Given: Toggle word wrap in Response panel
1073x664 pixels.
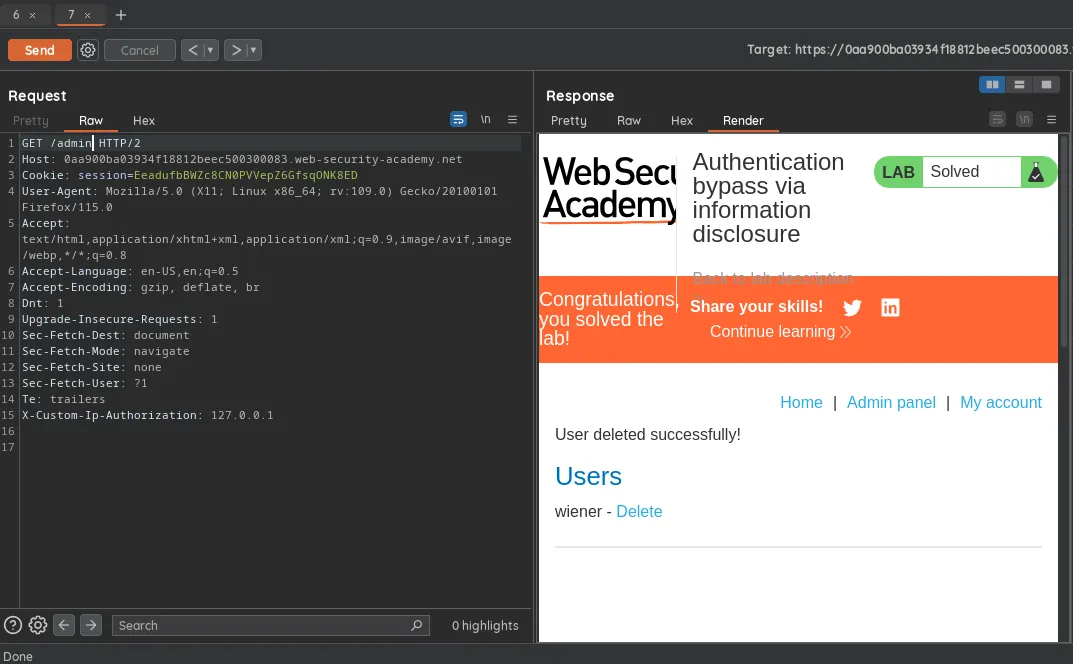Looking at the screenshot, I should 998,119.
